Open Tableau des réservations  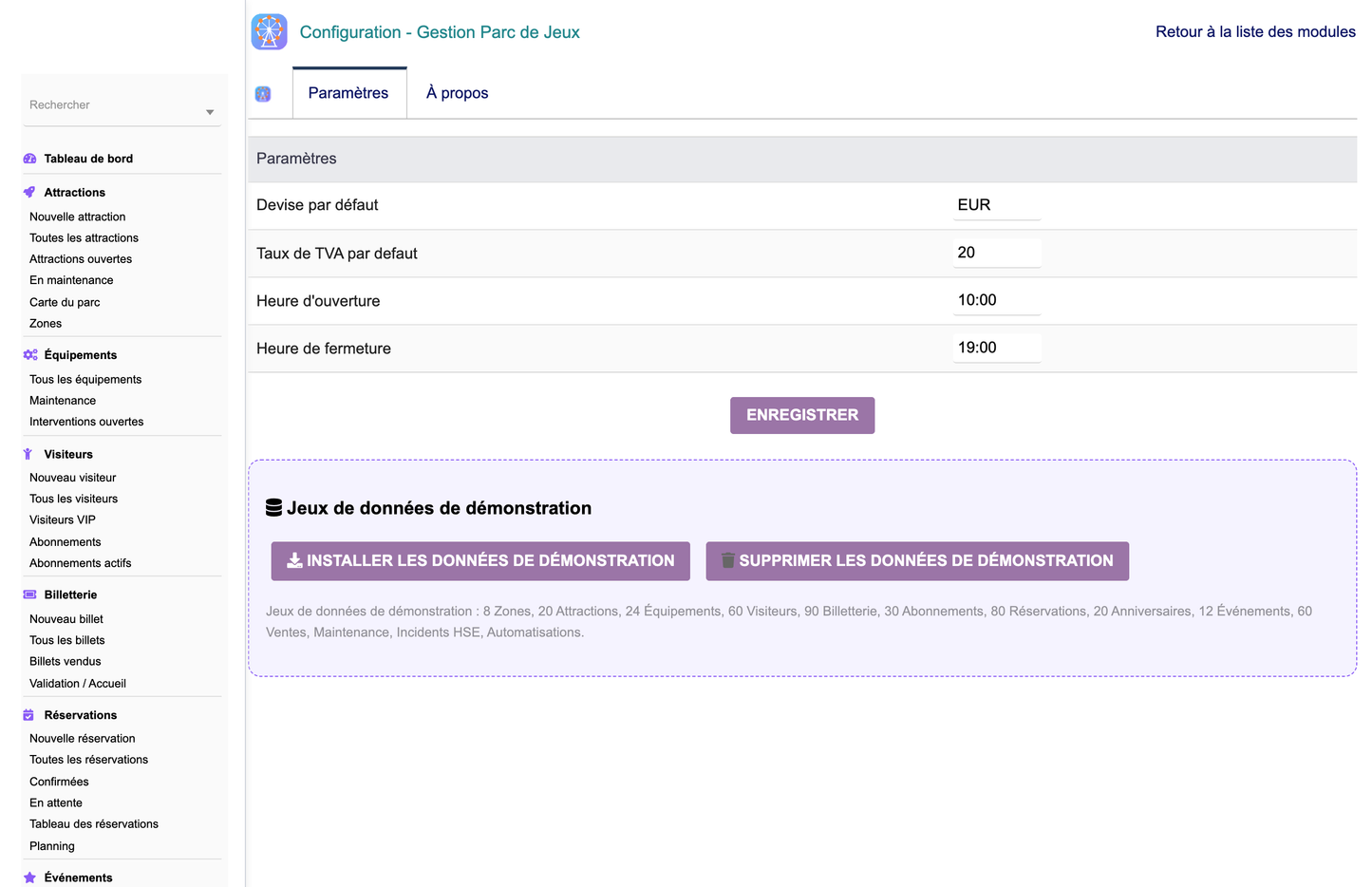coord(94,824)
